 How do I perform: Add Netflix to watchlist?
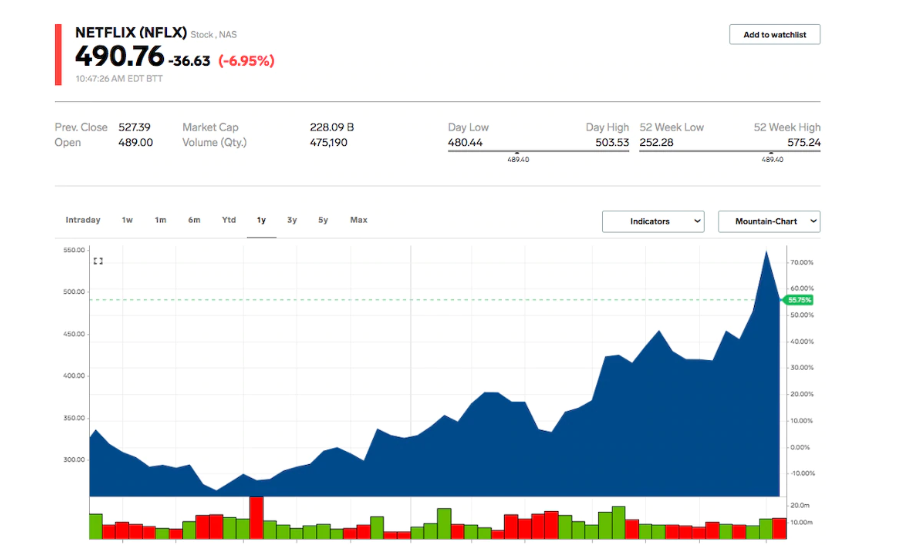tap(774, 35)
